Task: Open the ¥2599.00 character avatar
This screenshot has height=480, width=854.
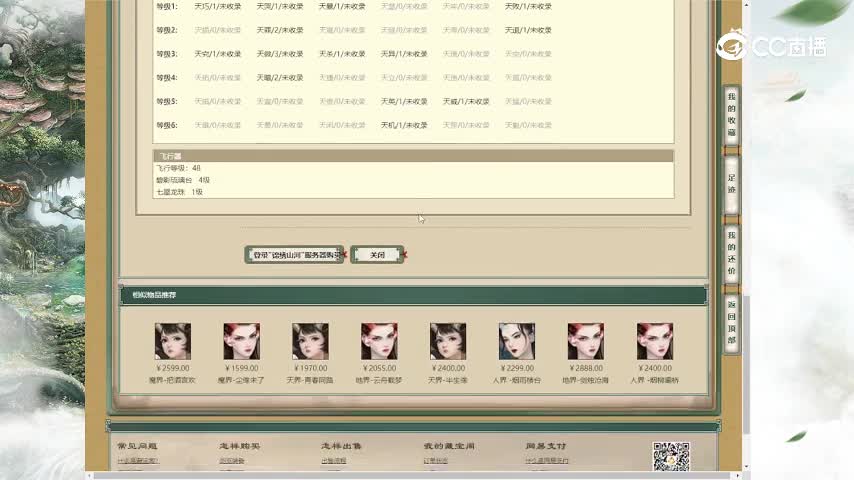Action: [x=173, y=341]
